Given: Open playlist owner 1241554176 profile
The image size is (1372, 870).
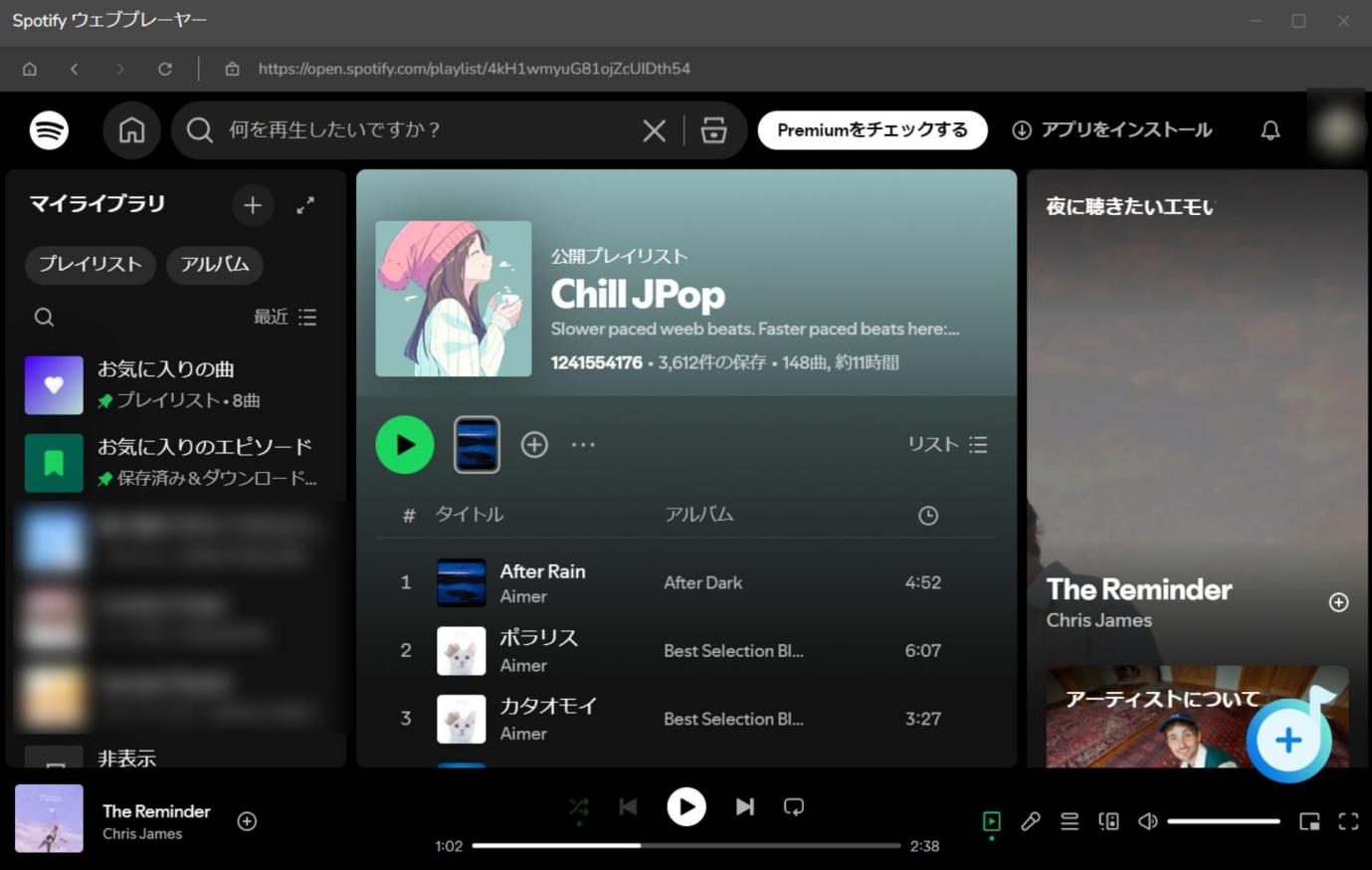Looking at the screenshot, I should coord(596,362).
